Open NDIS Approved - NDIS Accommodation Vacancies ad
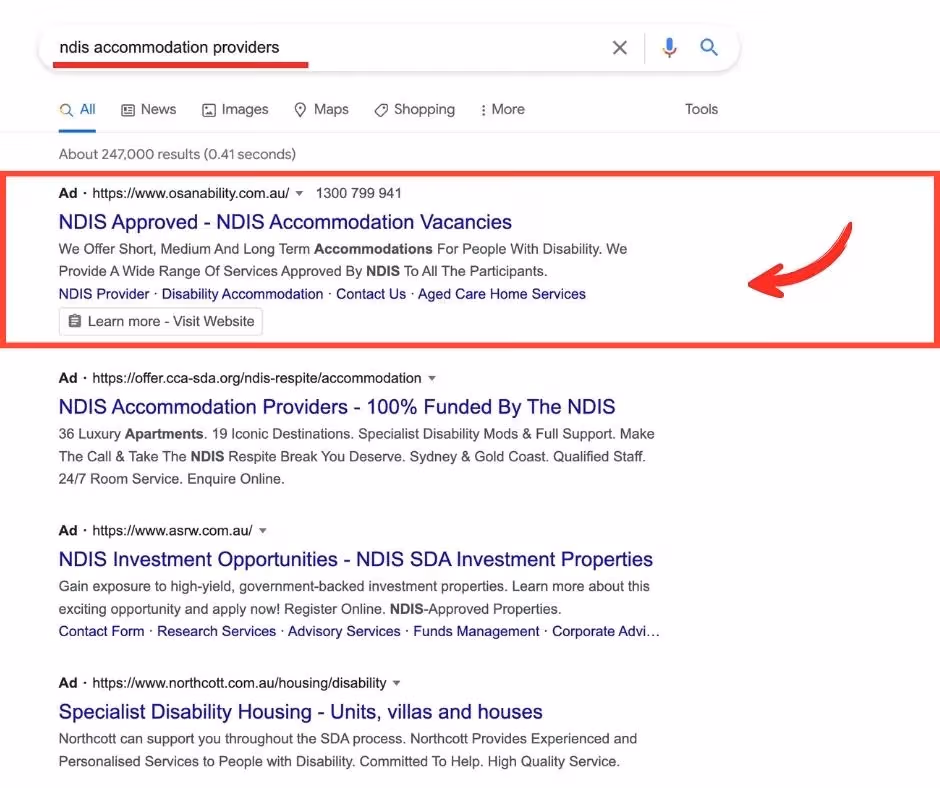 pyautogui.click(x=285, y=222)
